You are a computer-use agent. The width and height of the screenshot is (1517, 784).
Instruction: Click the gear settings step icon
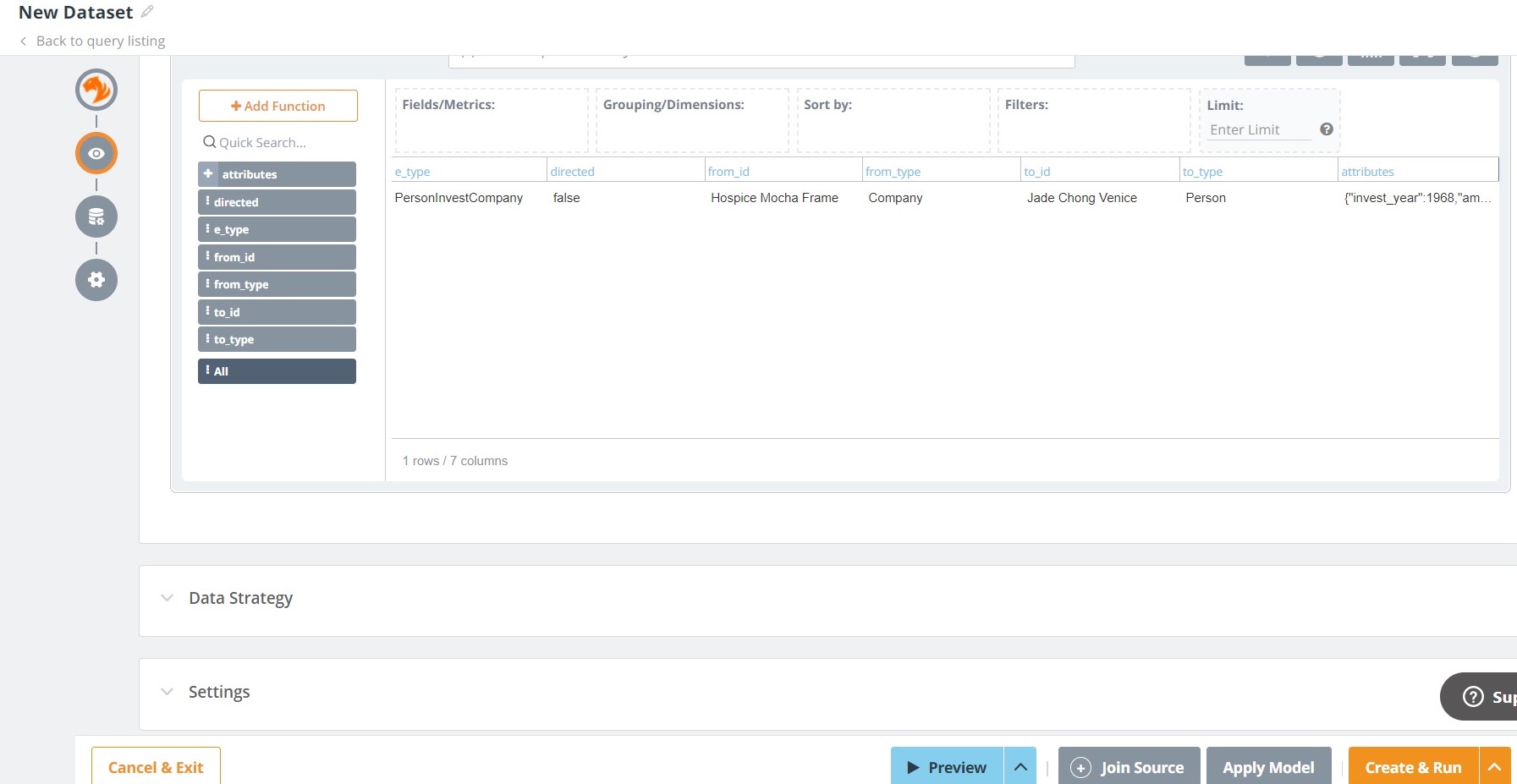(x=96, y=280)
